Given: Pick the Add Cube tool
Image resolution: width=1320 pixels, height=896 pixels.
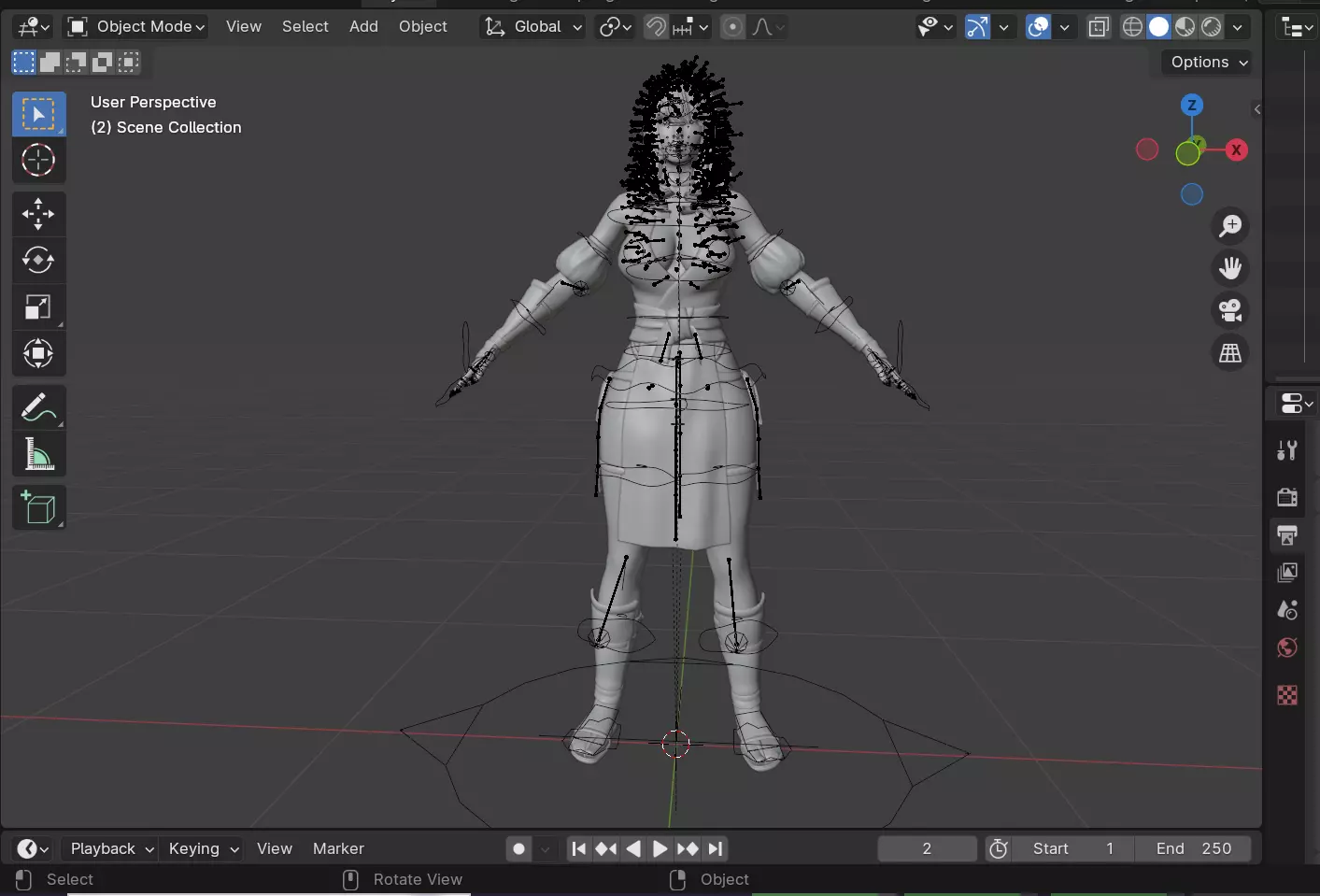Looking at the screenshot, I should pyautogui.click(x=38, y=507).
